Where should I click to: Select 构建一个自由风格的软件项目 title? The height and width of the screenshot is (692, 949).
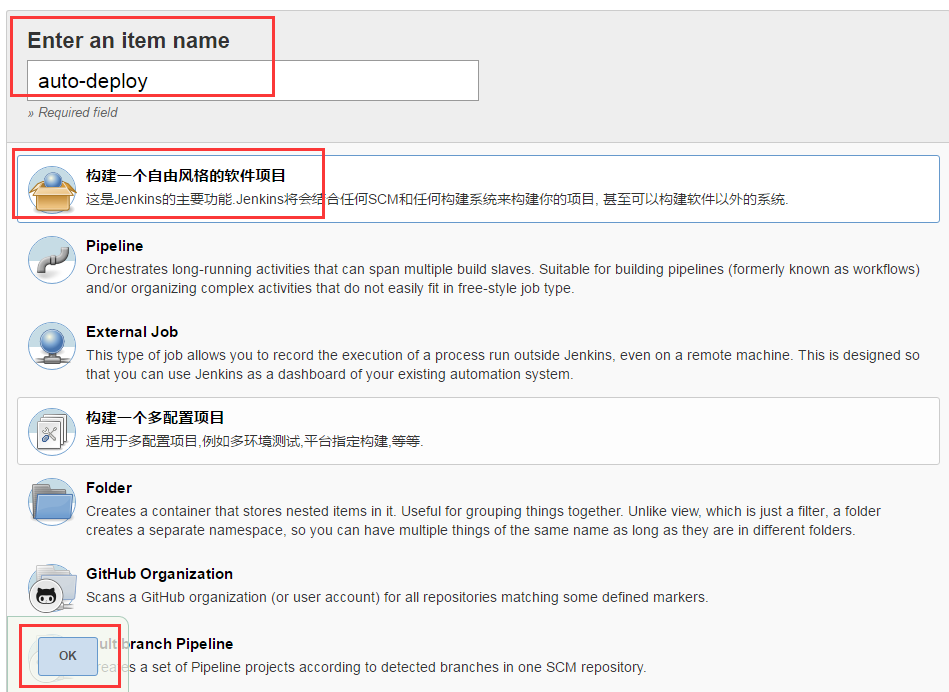pos(186,176)
